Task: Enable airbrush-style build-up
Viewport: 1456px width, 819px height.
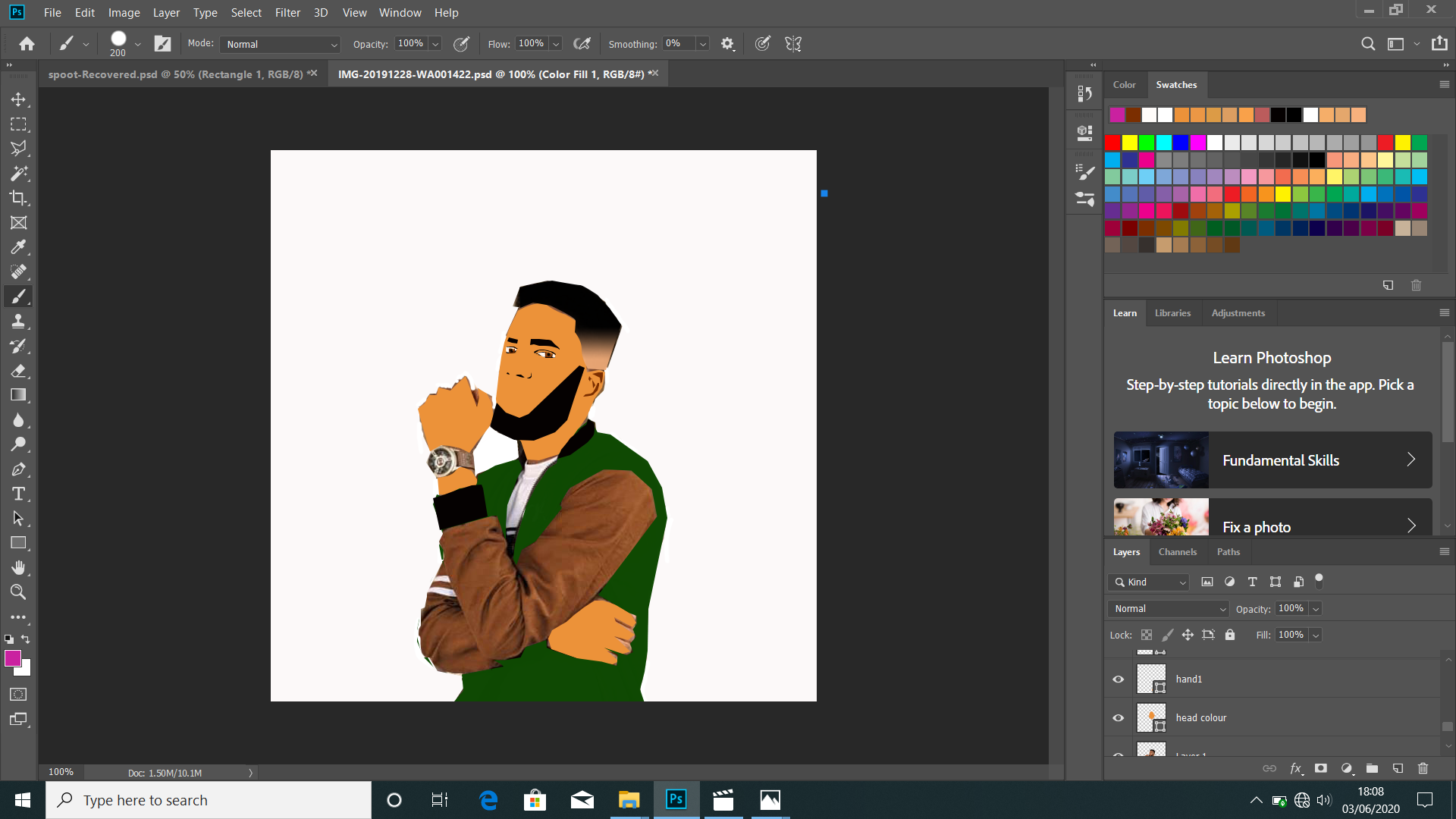Action: (x=582, y=44)
